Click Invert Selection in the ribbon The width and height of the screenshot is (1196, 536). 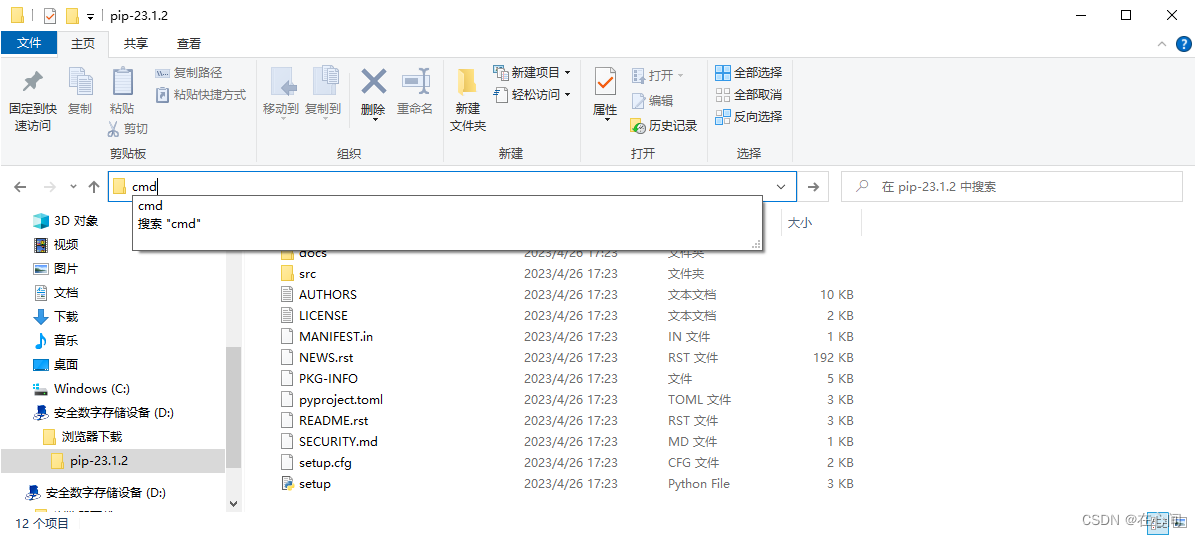pyautogui.click(x=748, y=117)
